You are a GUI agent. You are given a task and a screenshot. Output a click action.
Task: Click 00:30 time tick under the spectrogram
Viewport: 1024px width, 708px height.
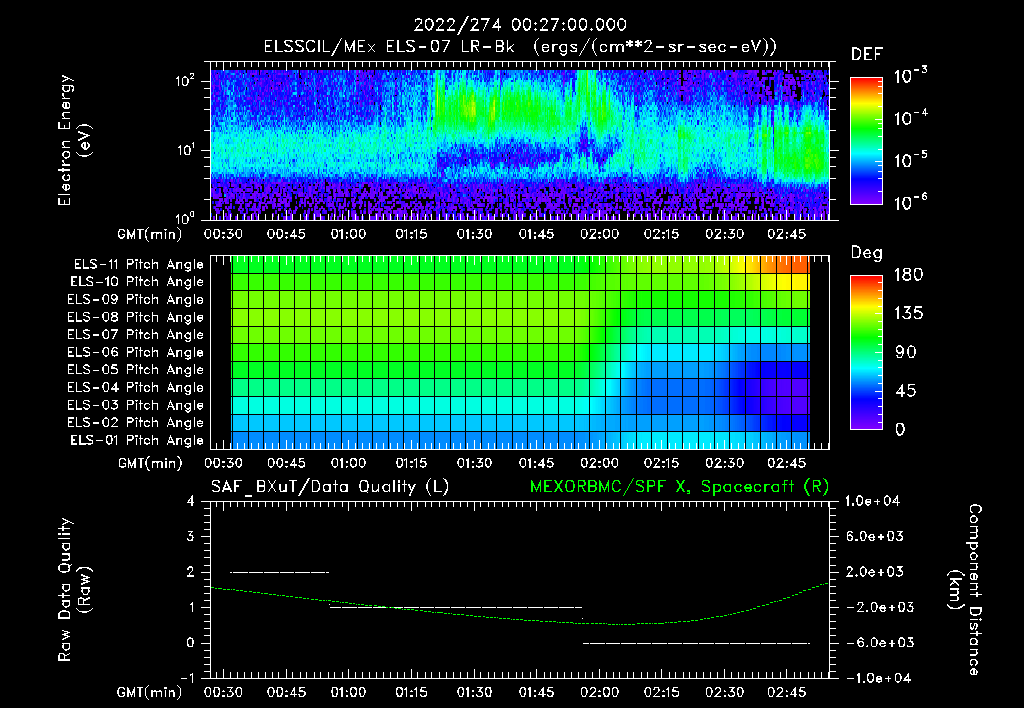click(x=223, y=234)
